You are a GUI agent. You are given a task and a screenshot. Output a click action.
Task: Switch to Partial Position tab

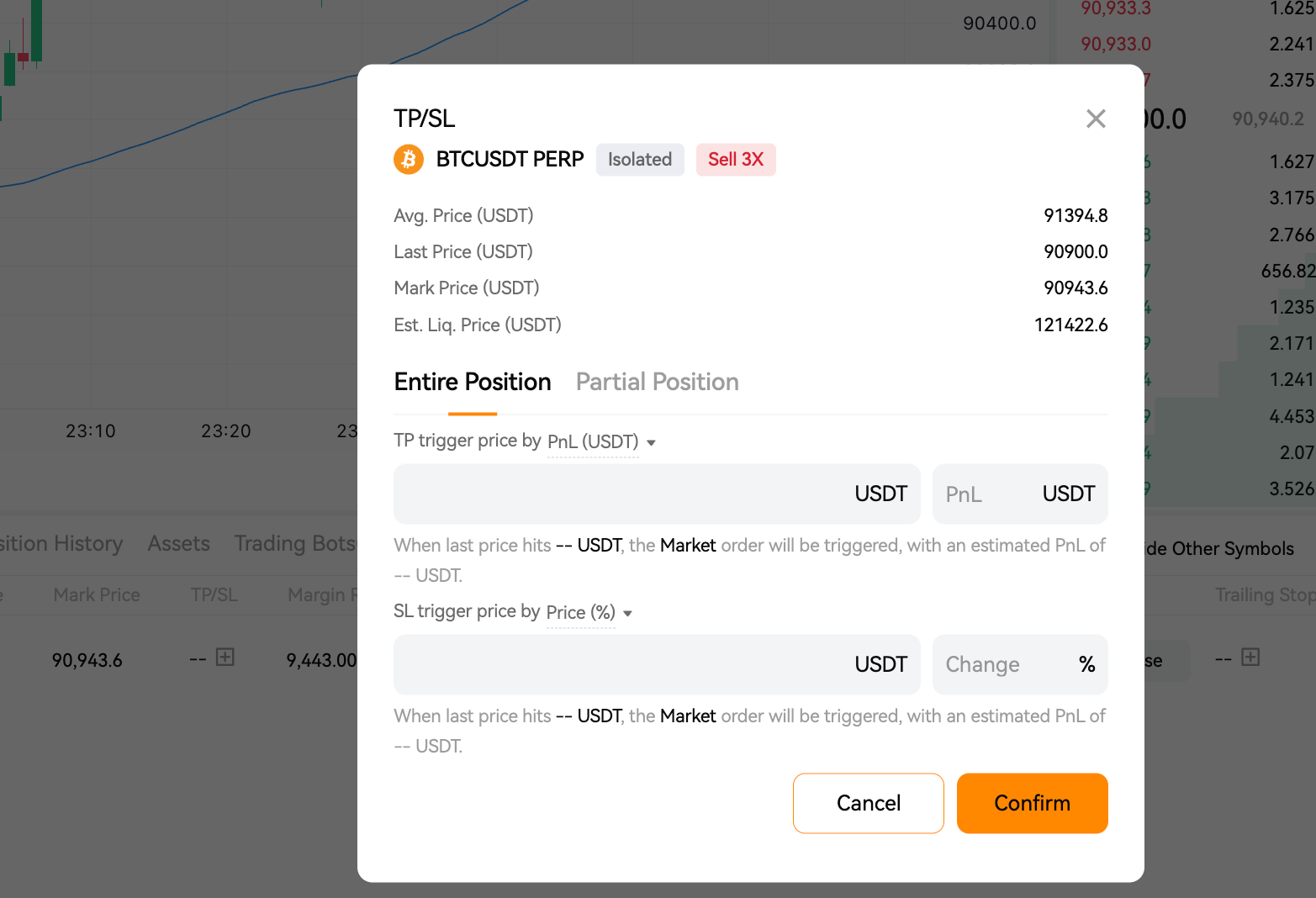657,382
